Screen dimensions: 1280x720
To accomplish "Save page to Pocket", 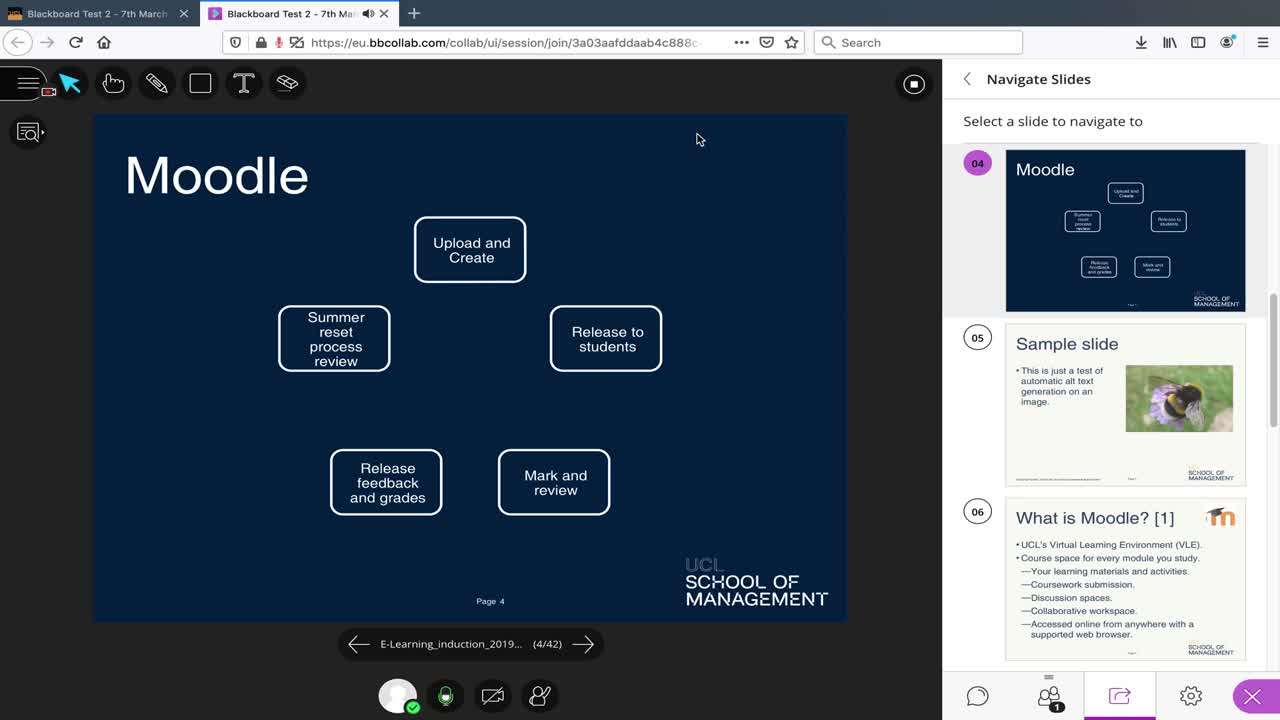I will (766, 42).
